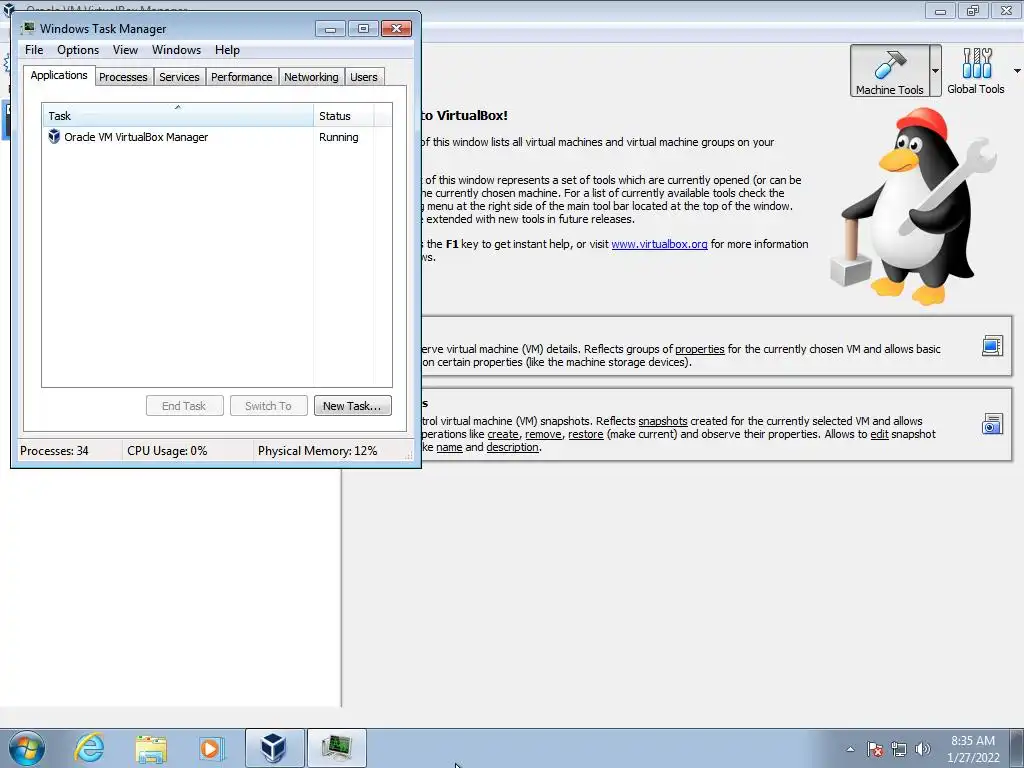Viewport: 1024px width, 768px height.
Task: Select the Applications tab
Action: click(59, 75)
